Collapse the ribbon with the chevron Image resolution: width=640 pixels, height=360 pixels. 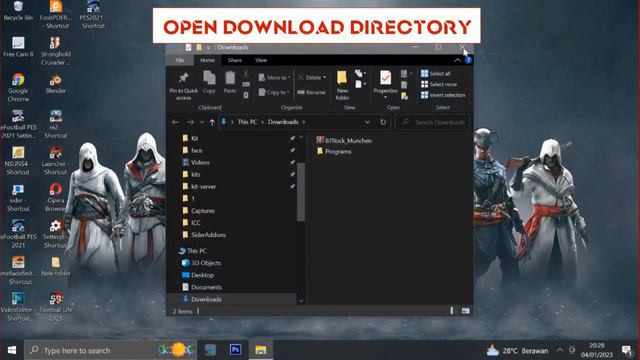(458, 60)
